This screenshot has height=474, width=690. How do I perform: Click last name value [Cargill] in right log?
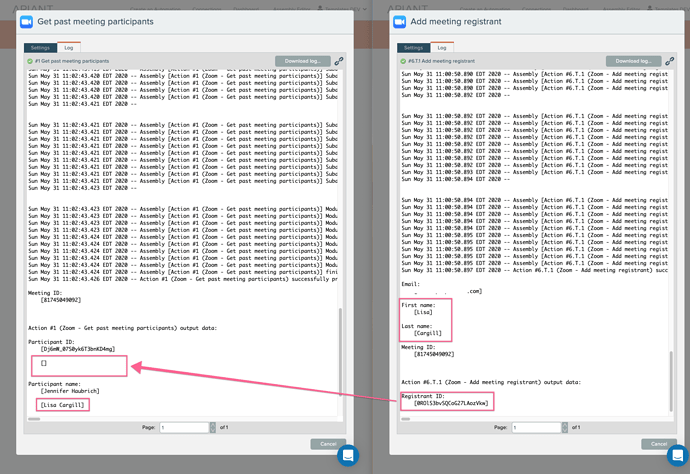click(428, 333)
